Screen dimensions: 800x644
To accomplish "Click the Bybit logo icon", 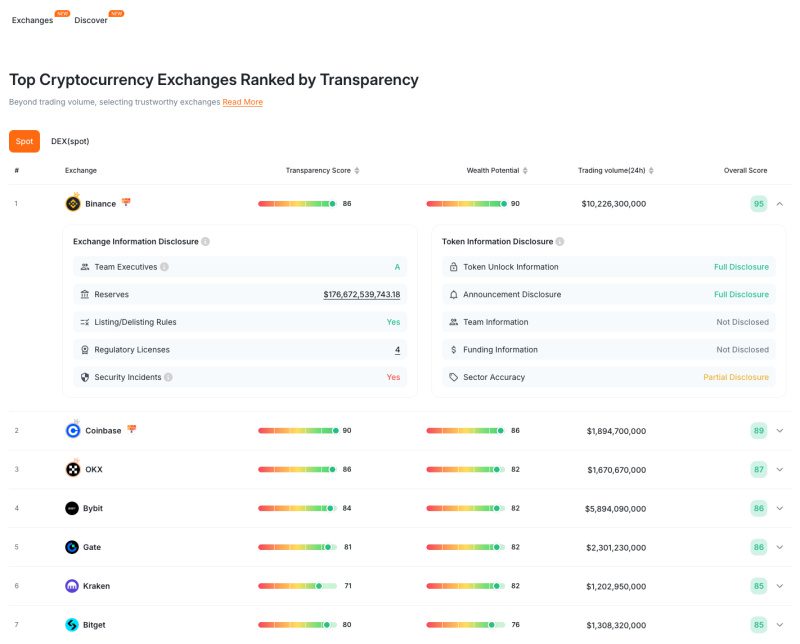I will 72,509.
